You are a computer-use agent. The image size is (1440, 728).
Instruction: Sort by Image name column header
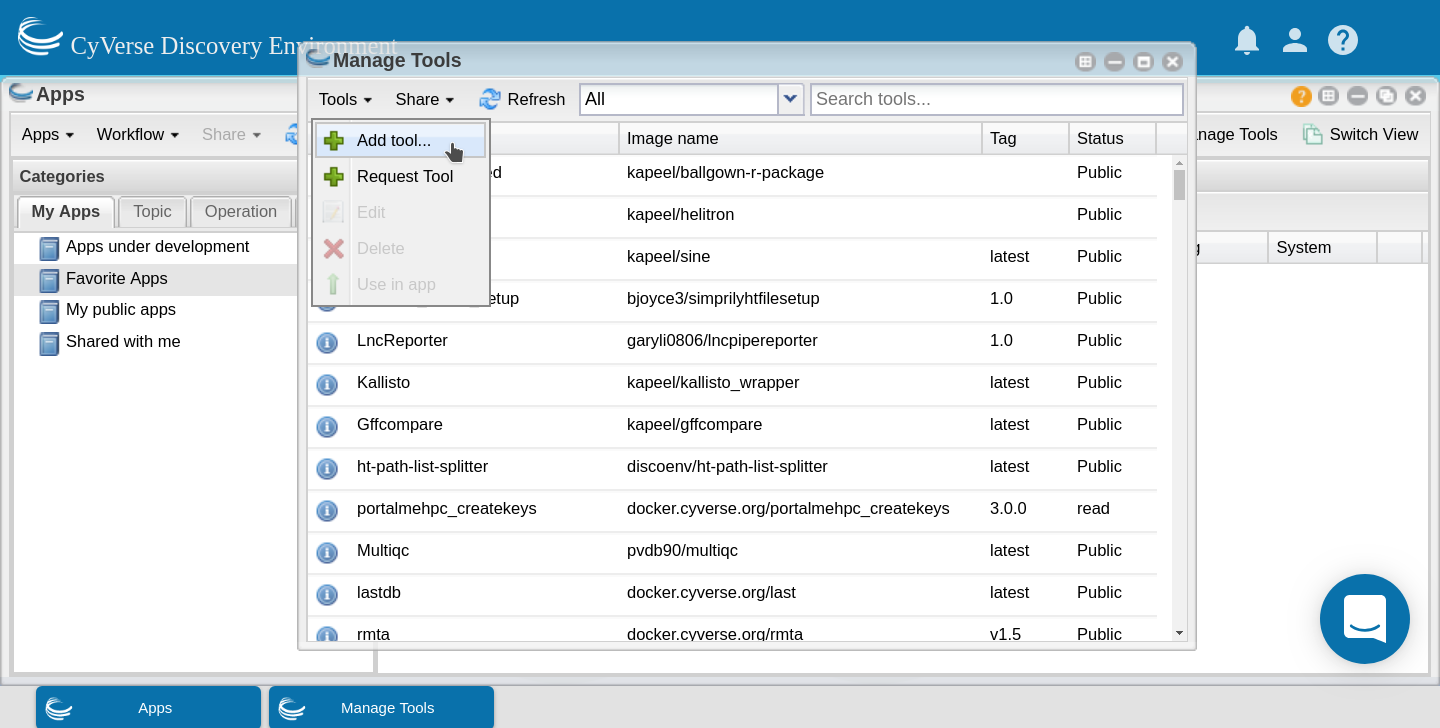point(800,138)
